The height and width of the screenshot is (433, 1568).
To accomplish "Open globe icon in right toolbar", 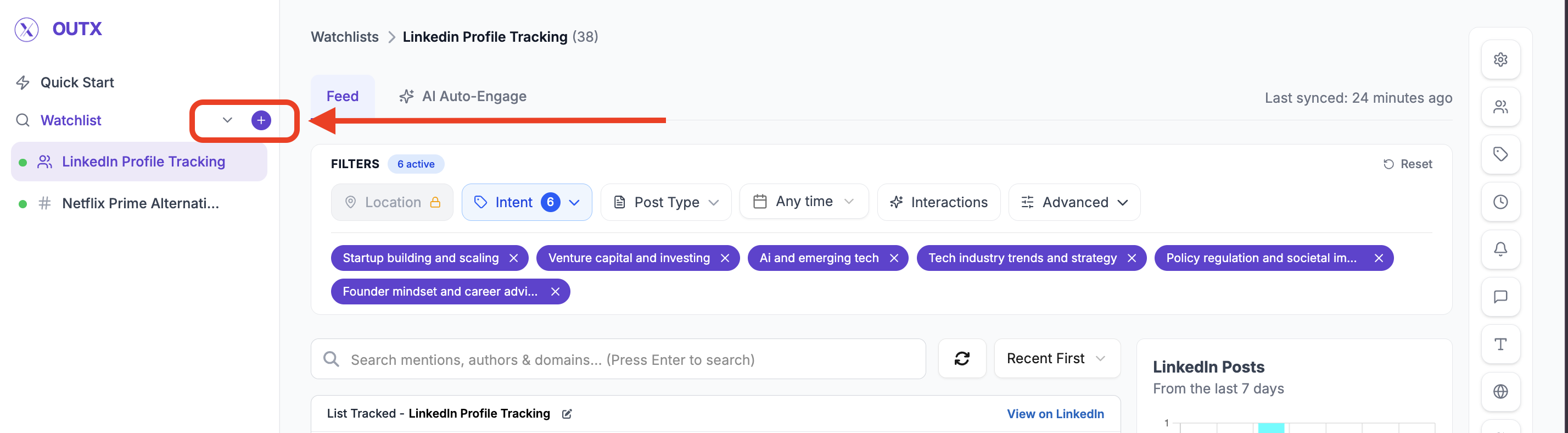I will point(1500,392).
